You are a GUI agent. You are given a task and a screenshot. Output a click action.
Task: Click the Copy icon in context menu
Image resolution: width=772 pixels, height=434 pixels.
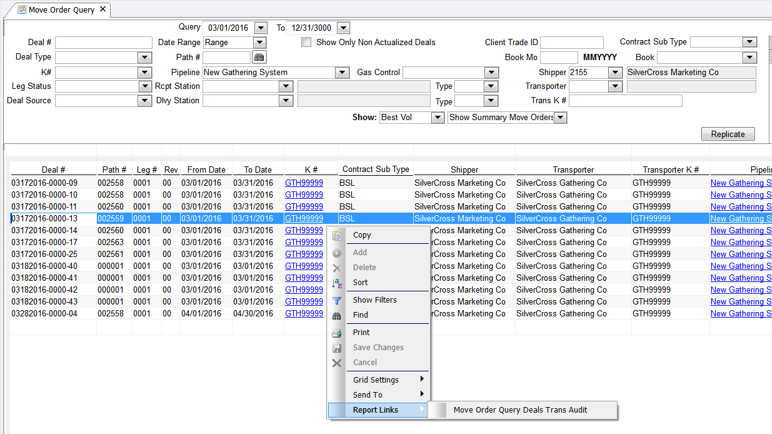tap(337, 236)
